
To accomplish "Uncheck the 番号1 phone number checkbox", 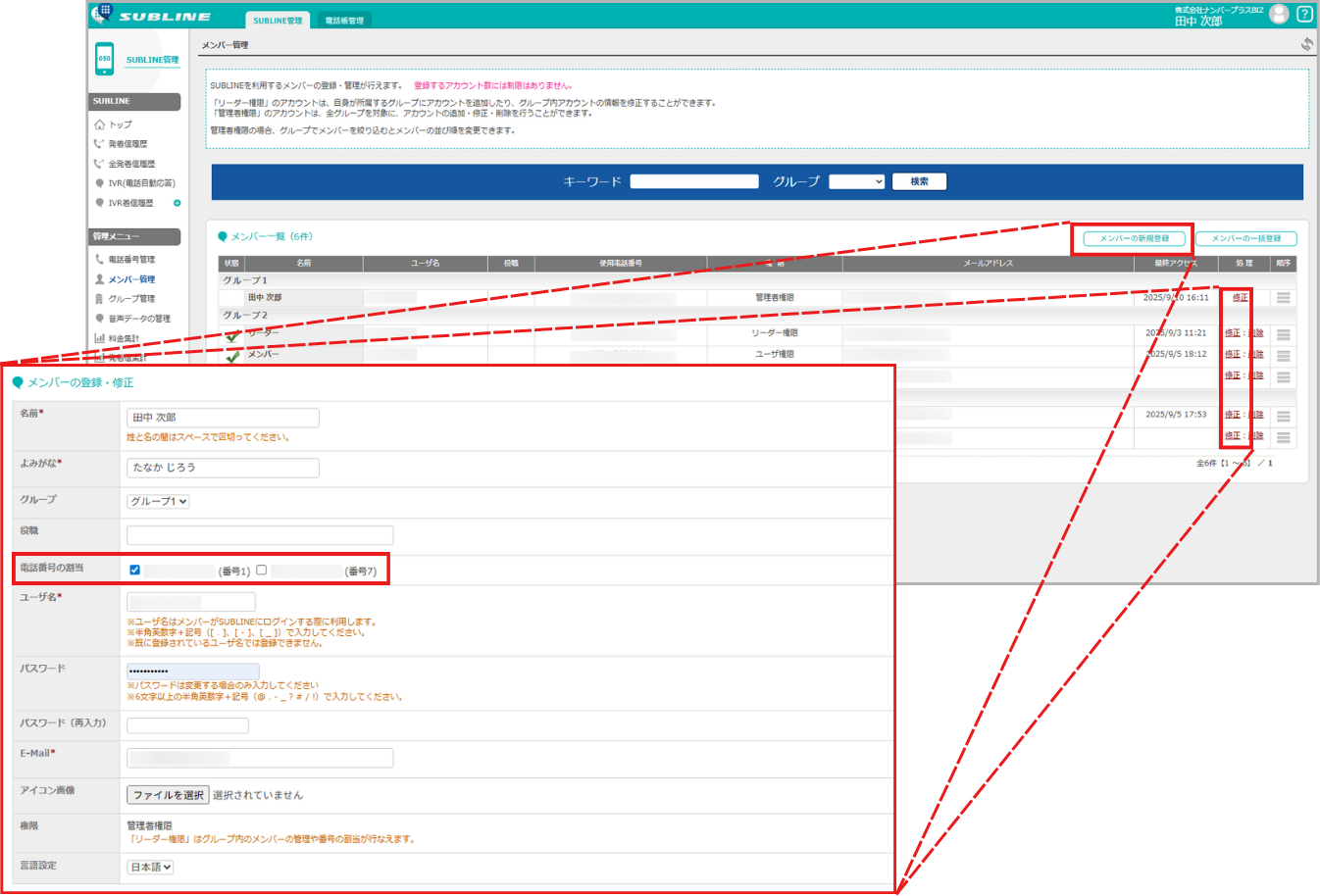I will coord(134,570).
